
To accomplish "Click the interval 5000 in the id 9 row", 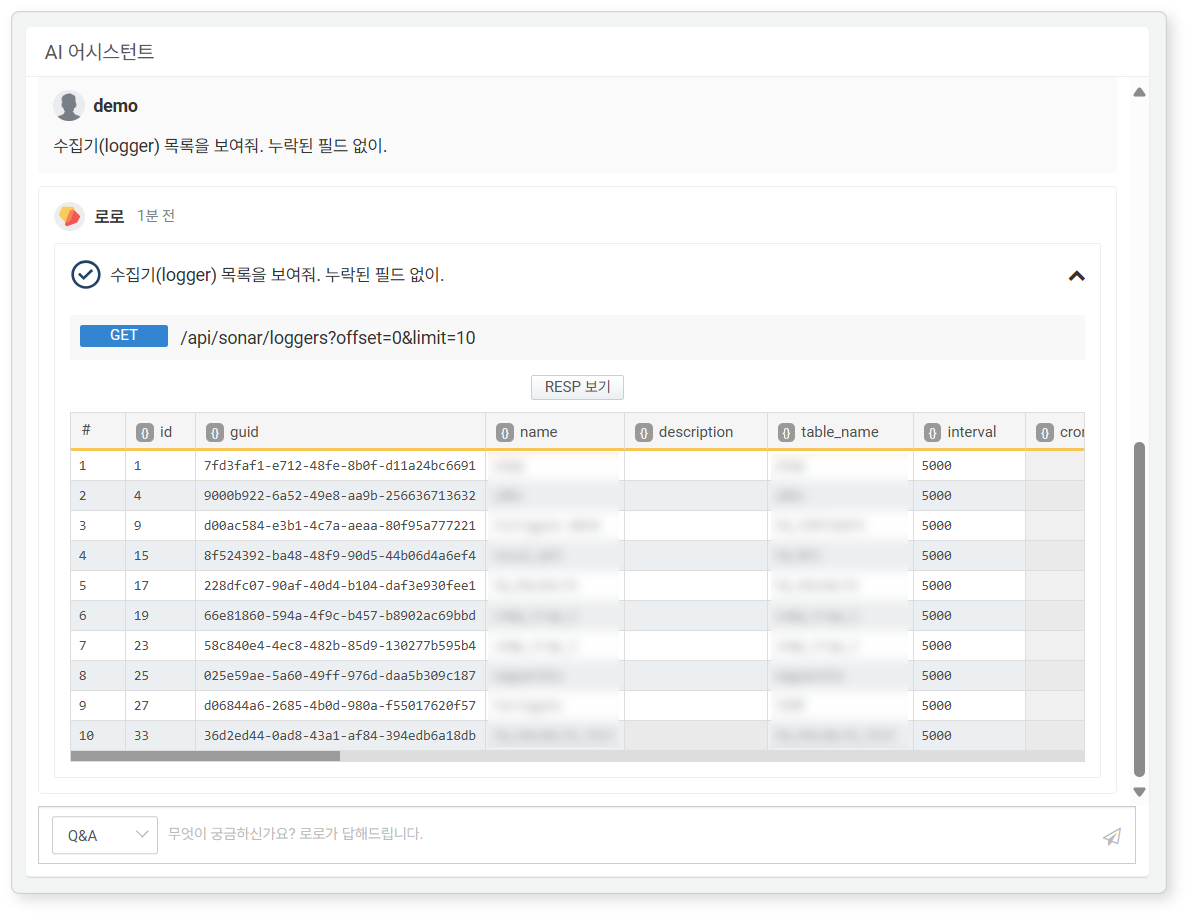I will pos(936,525).
